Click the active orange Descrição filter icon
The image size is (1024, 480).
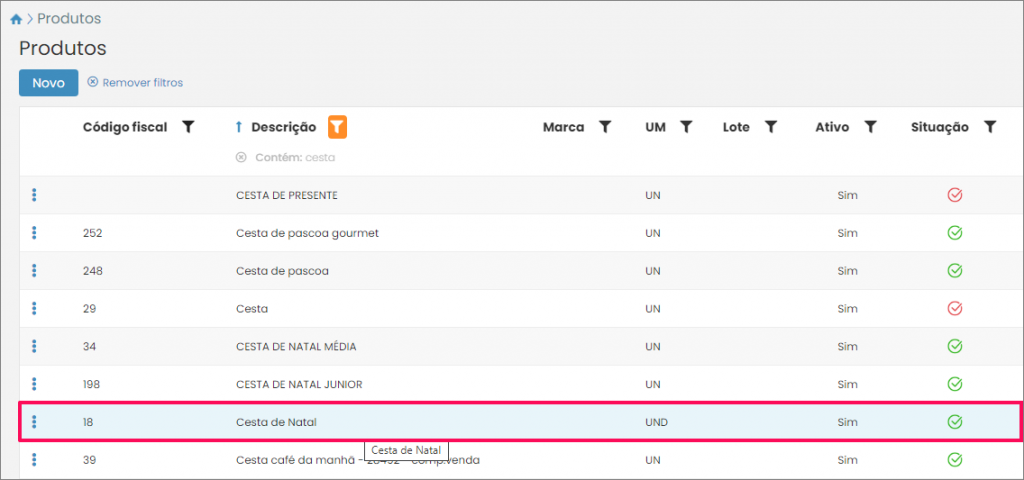pos(338,127)
